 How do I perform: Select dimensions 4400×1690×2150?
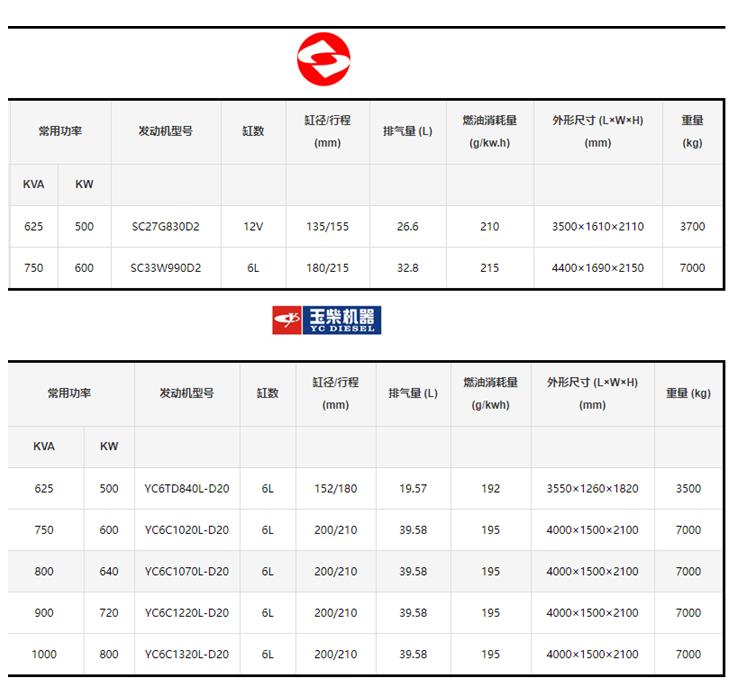point(598,268)
